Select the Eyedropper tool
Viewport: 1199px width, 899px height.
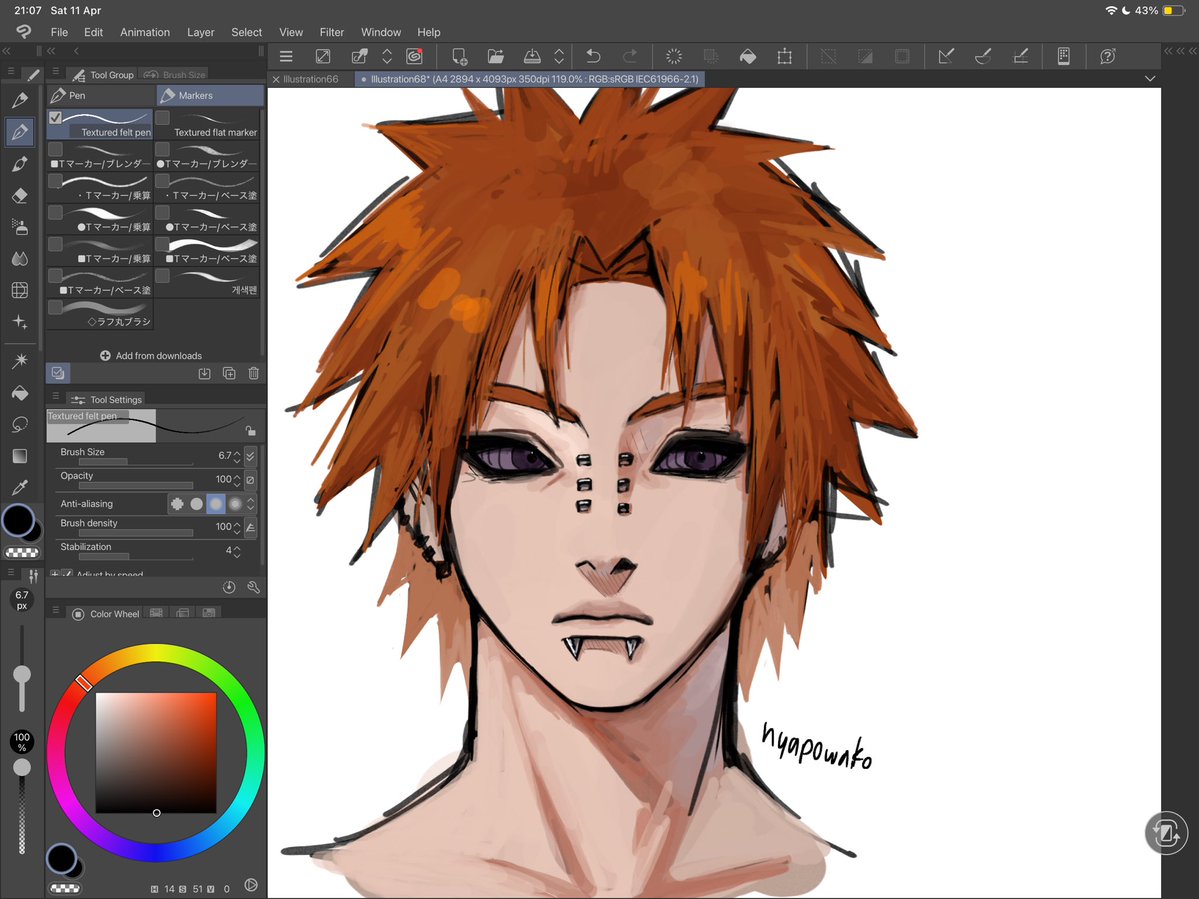20,487
